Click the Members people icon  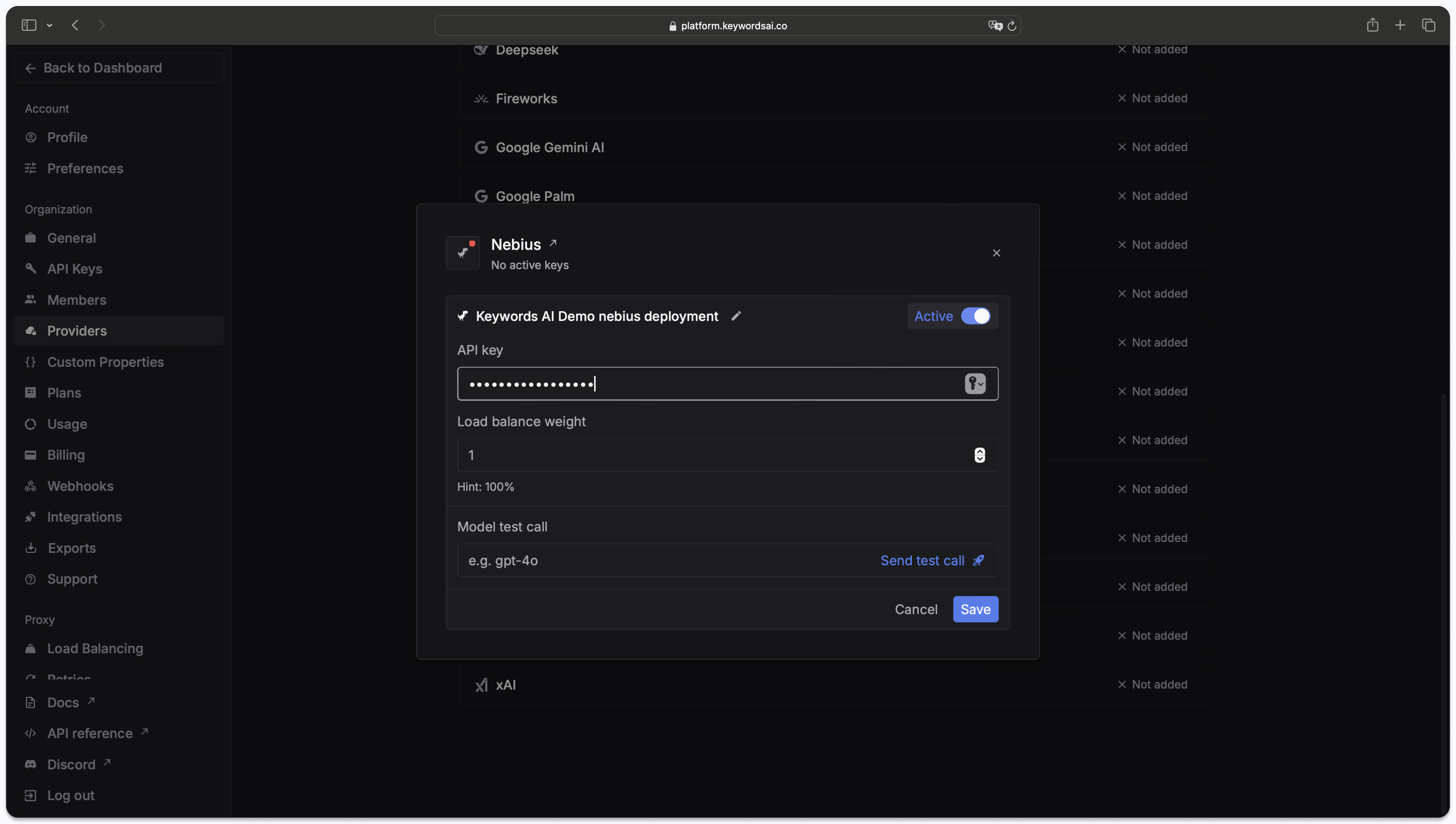coord(30,299)
